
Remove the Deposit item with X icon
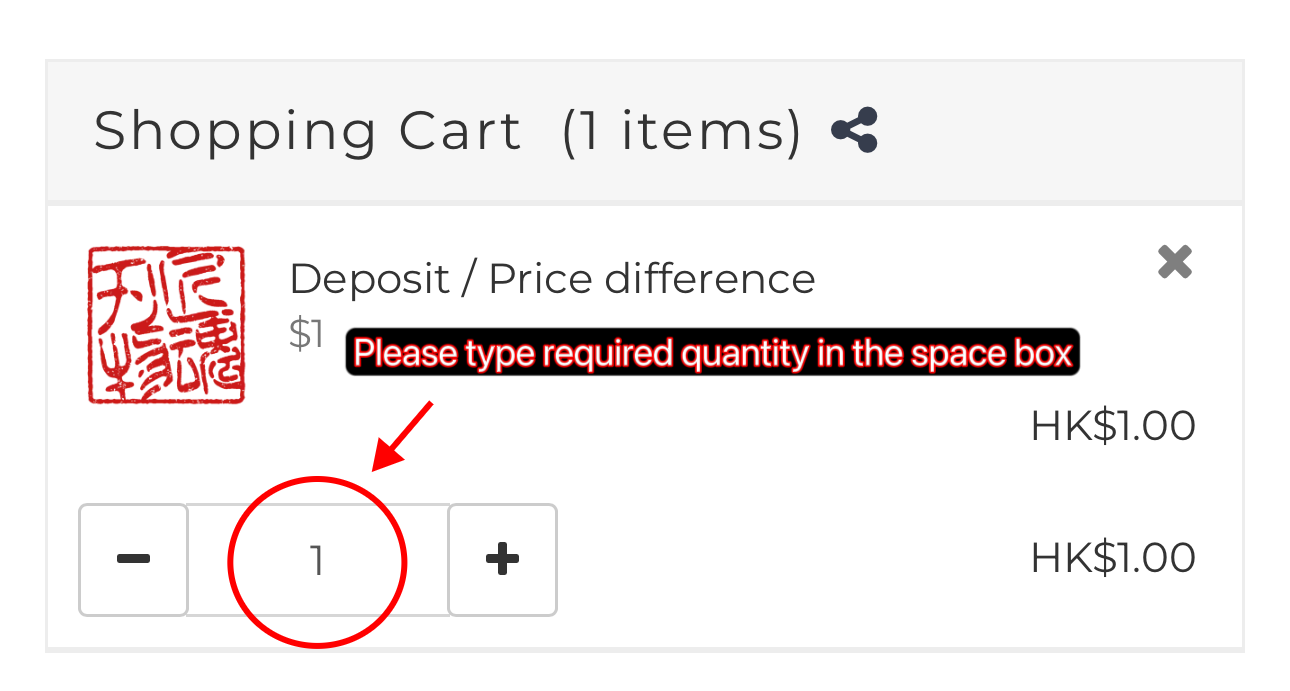coord(1175,262)
